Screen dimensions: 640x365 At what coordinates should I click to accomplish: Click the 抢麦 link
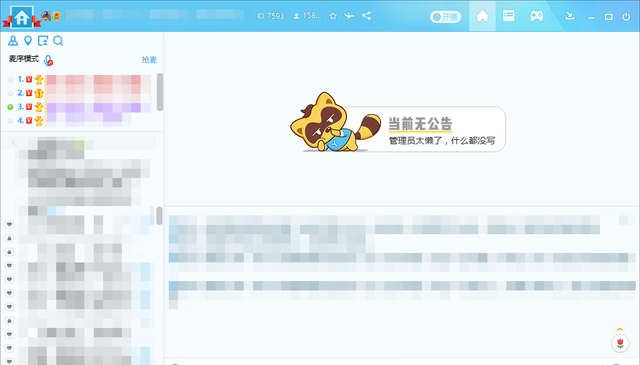pos(149,60)
